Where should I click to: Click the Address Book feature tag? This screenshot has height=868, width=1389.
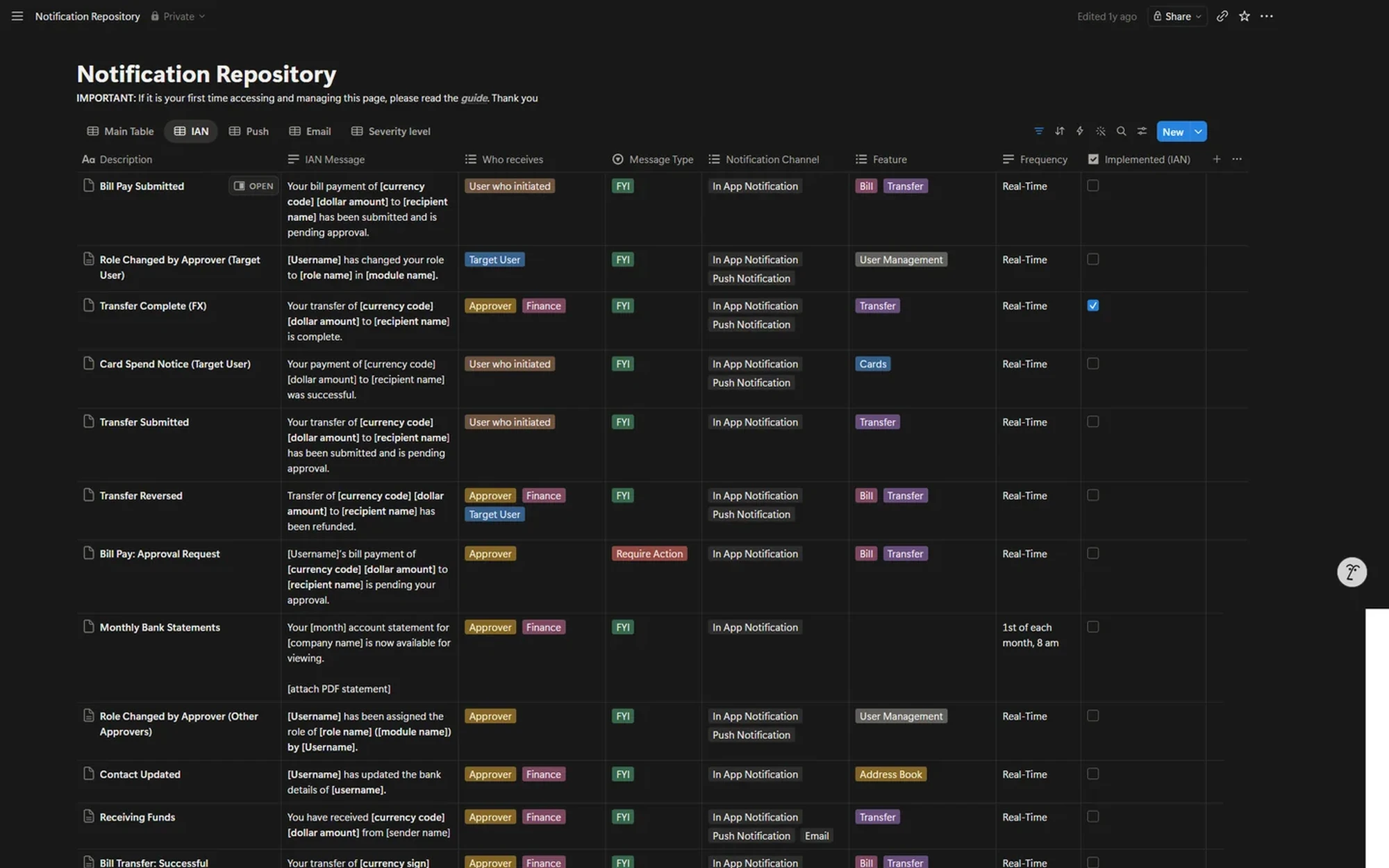(890, 774)
